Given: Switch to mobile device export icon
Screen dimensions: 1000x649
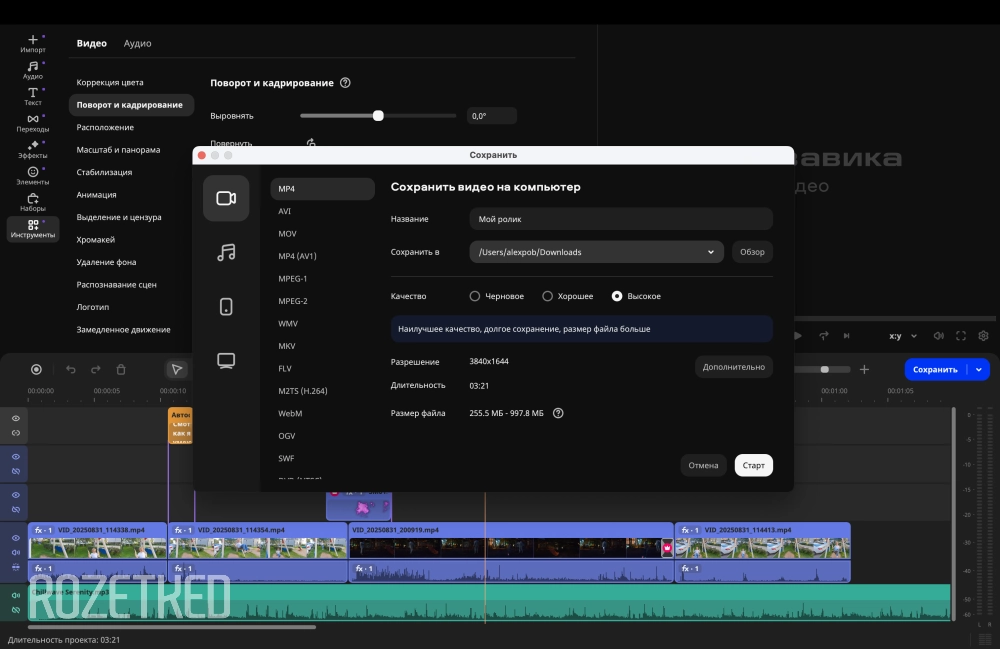Looking at the screenshot, I should click(226, 306).
